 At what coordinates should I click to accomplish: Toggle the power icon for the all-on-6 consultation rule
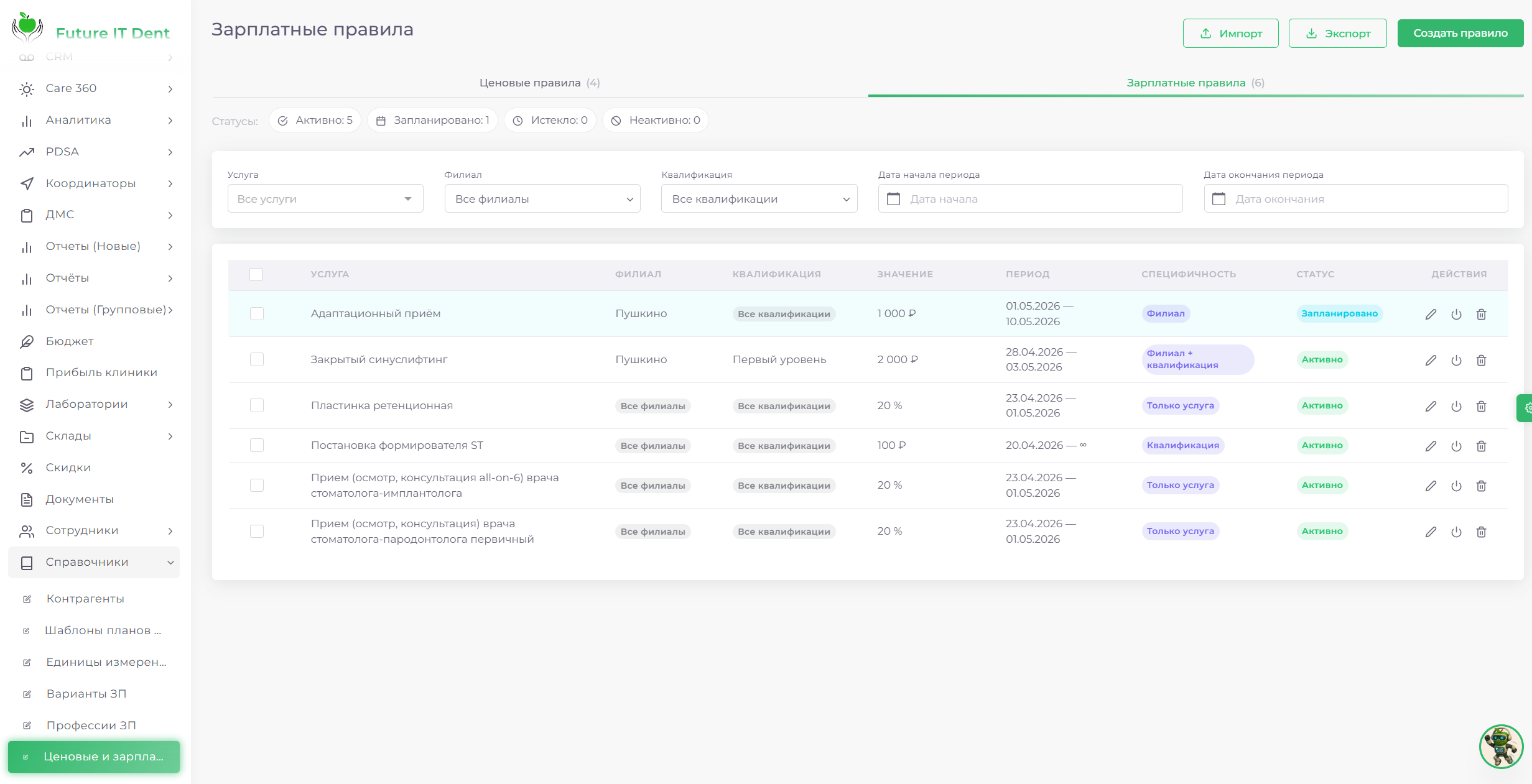pyautogui.click(x=1456, y=486)
